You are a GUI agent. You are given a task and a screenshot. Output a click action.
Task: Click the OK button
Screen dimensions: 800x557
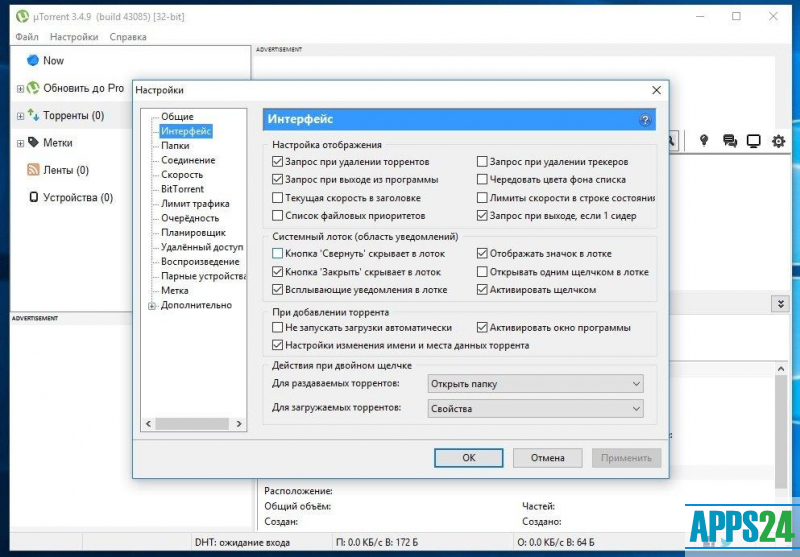469,458
